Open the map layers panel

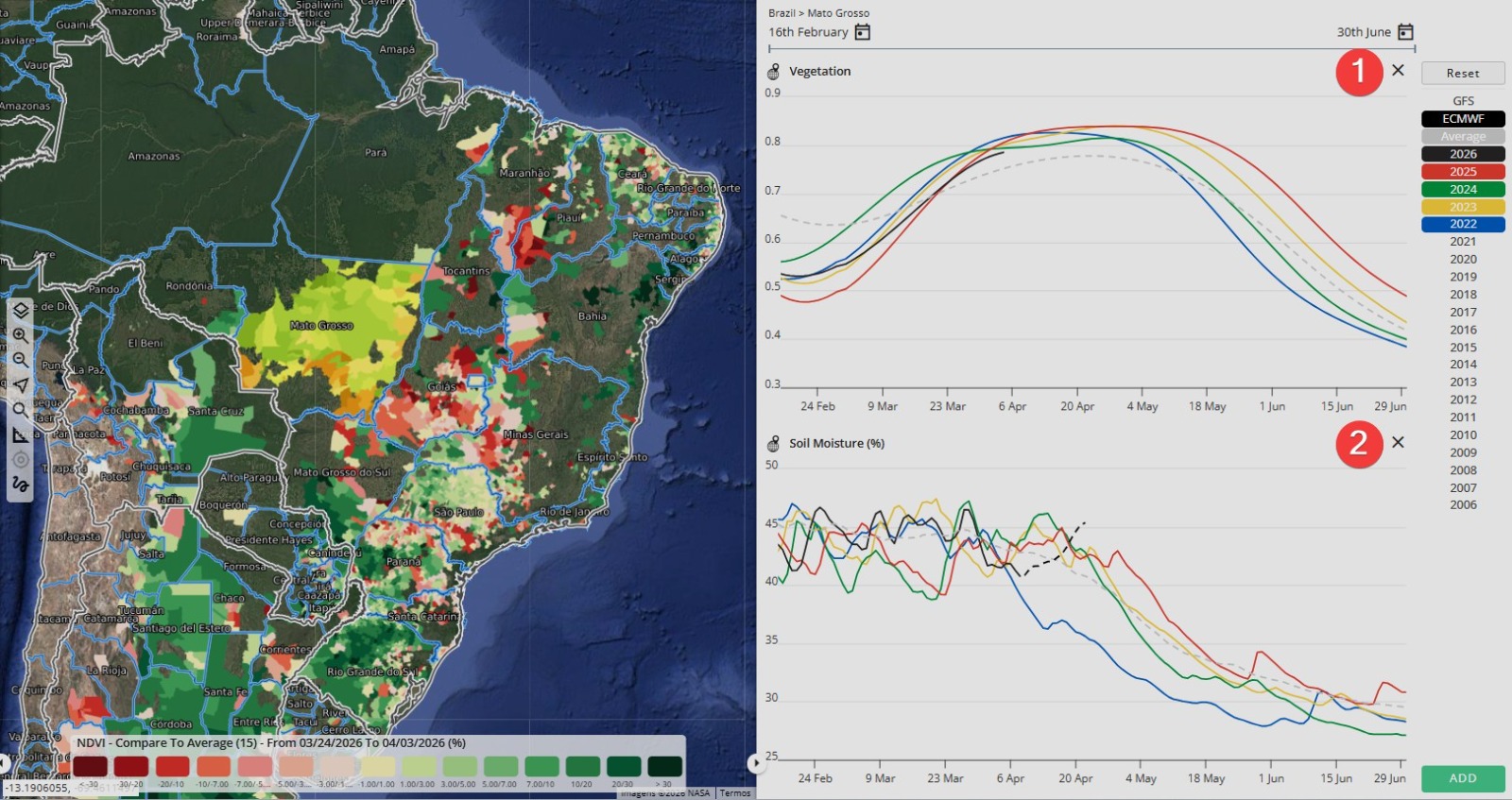click(21, 311)
